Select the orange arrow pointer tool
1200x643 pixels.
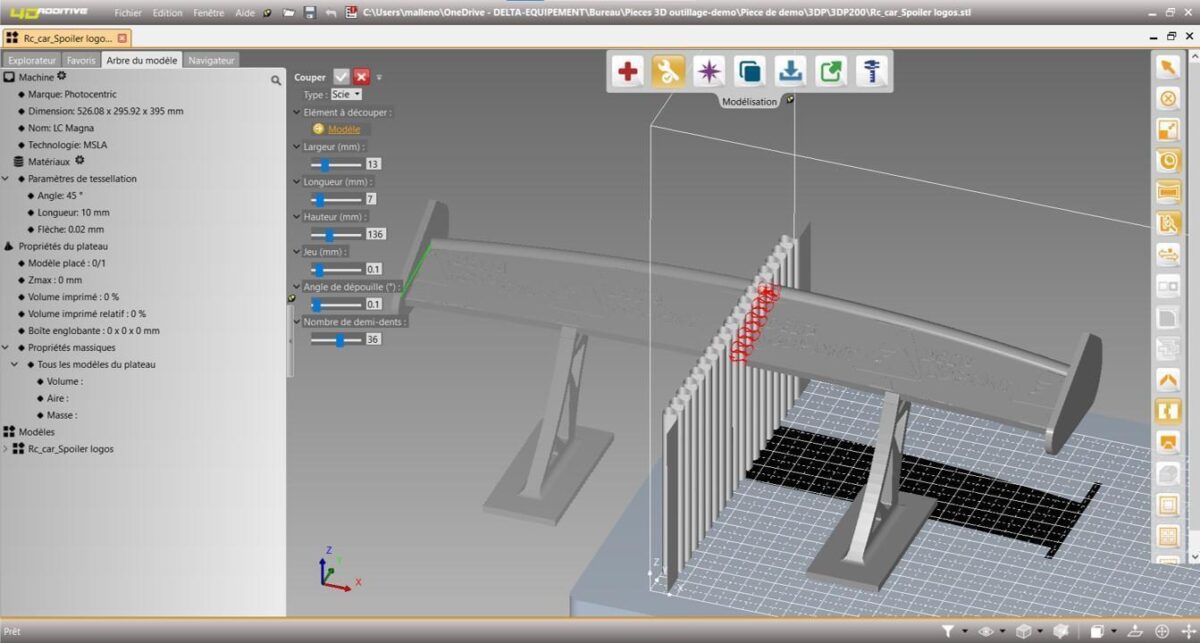click(x=1167, y=67)
